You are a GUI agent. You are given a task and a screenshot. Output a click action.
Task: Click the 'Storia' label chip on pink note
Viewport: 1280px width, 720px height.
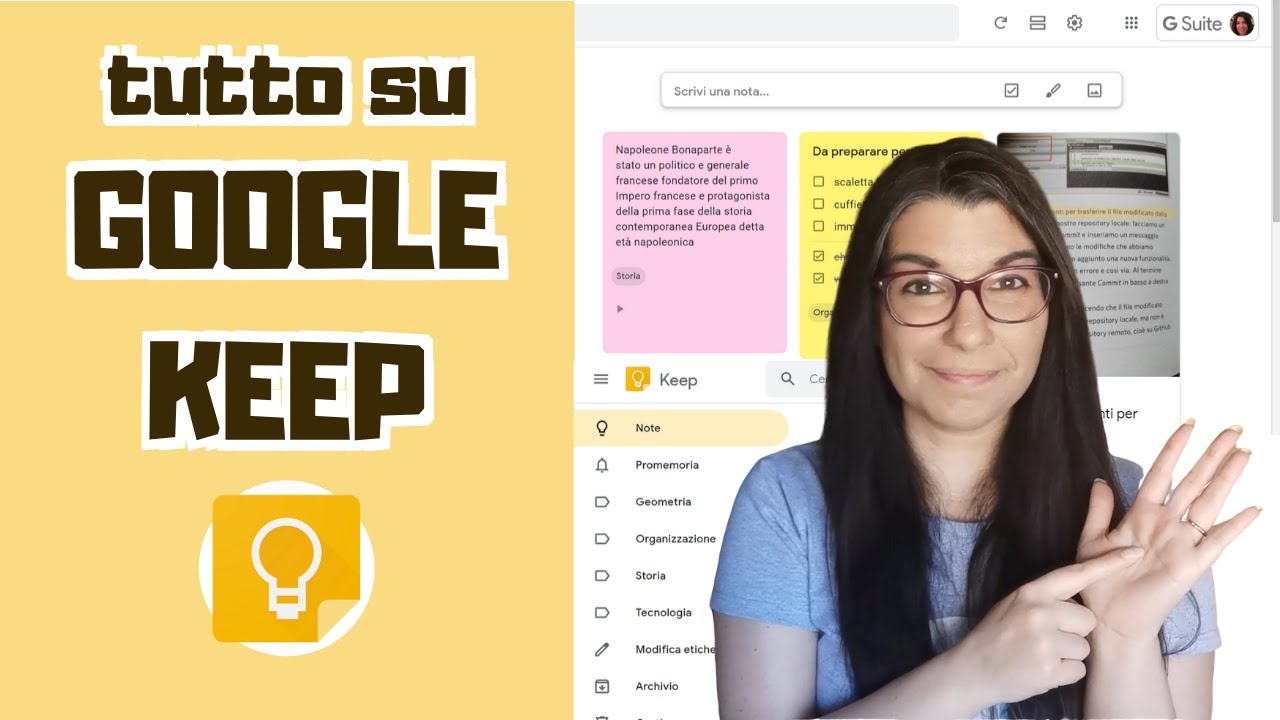click(628, 276)
